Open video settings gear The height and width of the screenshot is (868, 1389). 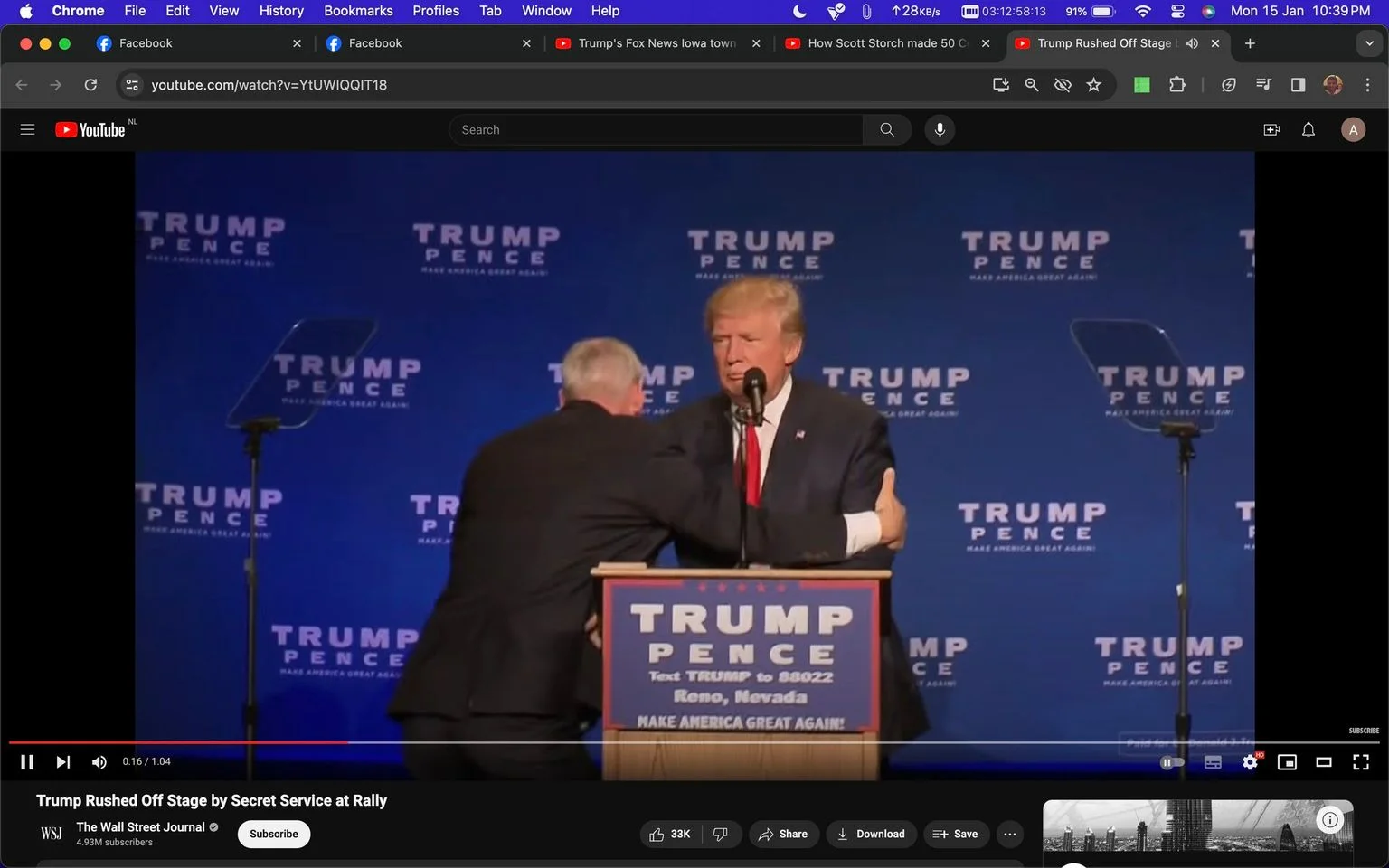click(x=1250, y=762)
